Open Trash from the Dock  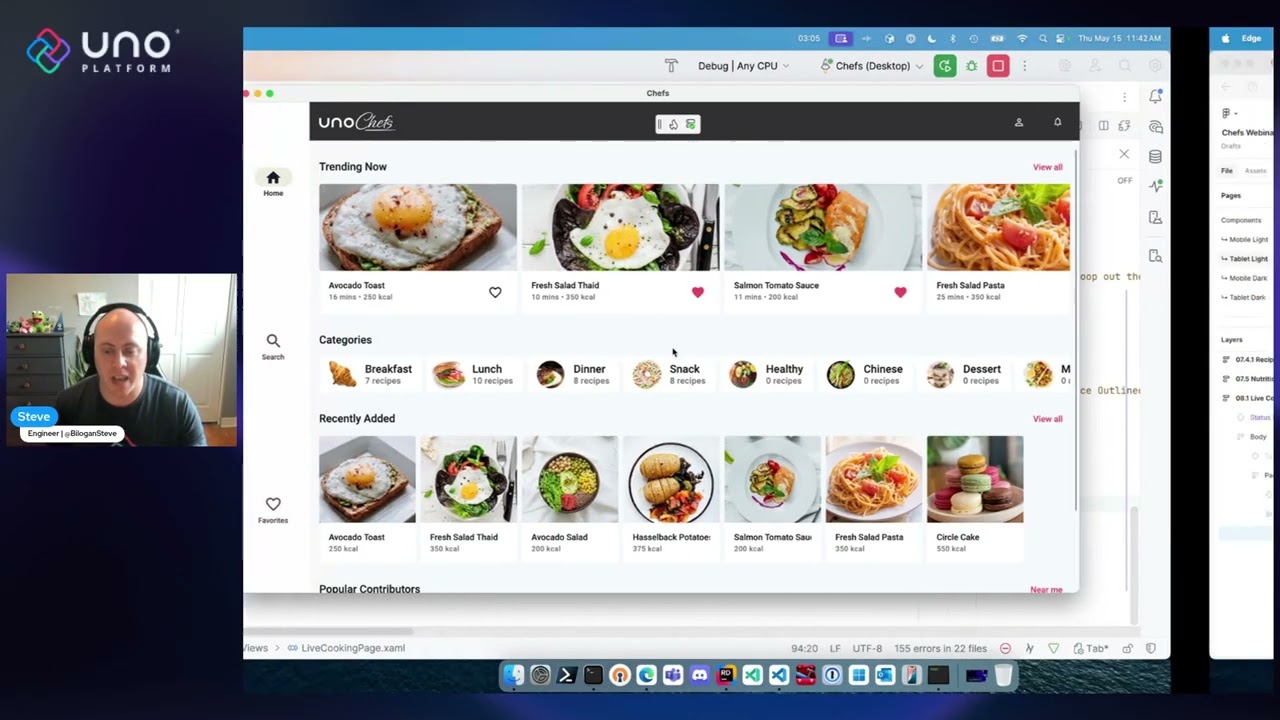(1003, 676)
